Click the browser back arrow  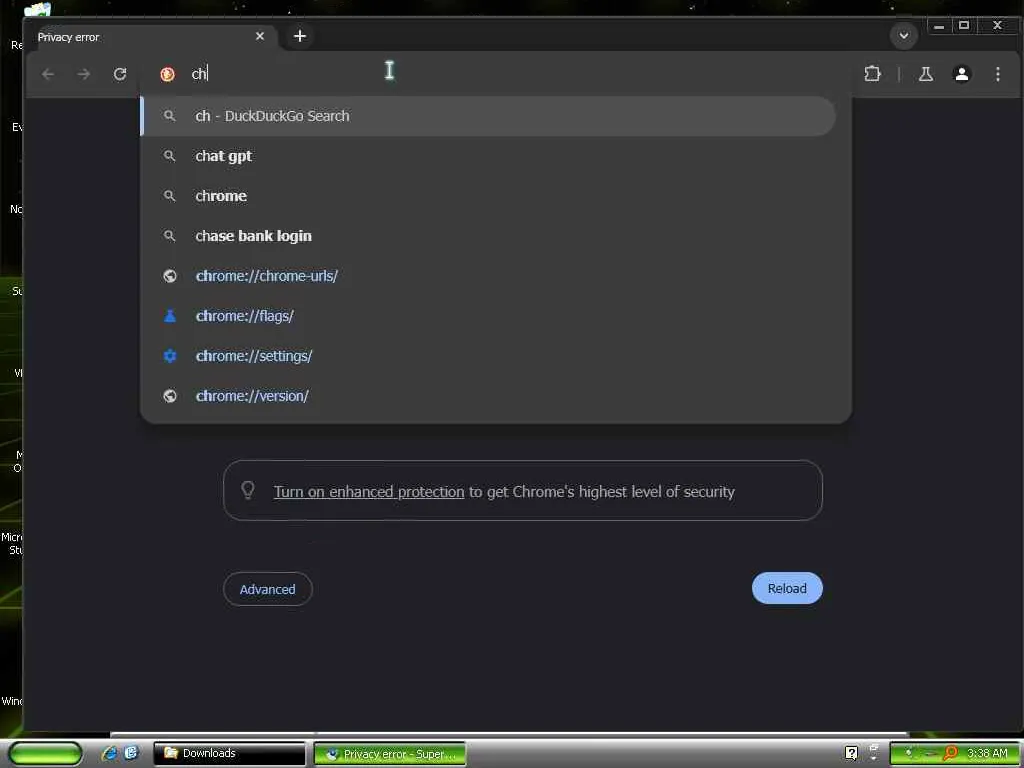pyautogui.click(x=48, y=74)
